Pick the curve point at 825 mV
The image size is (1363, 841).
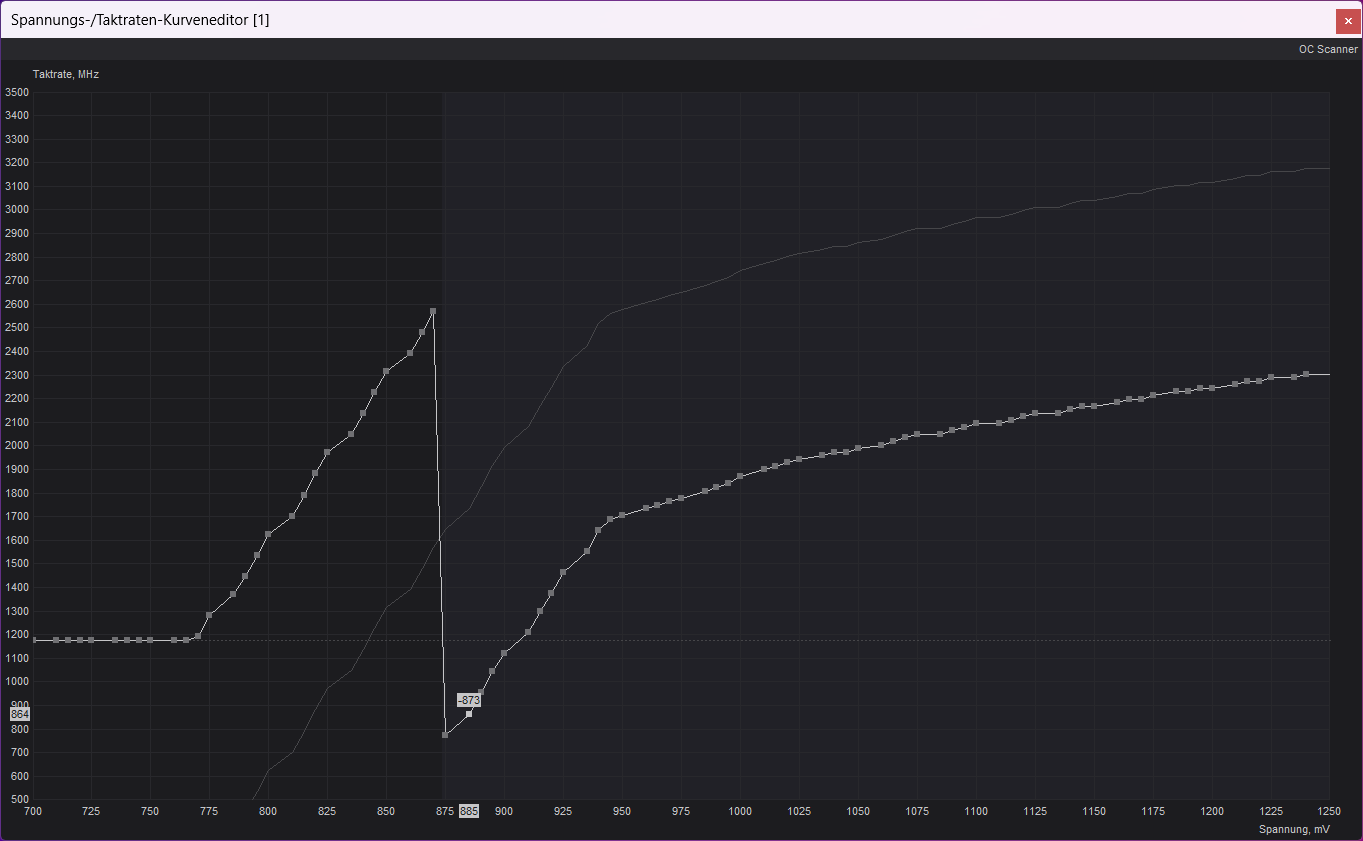click(x=327, y=452)
